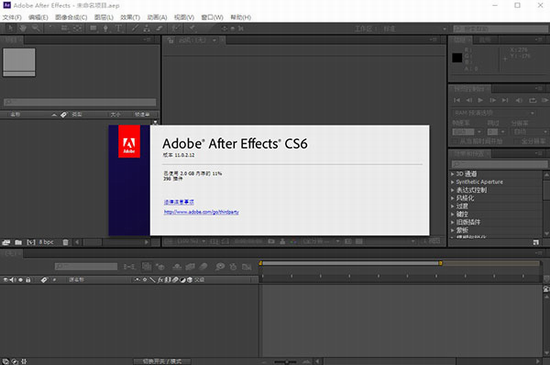
Task: Click new folder icon in project panel
Action: coord(18,242)
